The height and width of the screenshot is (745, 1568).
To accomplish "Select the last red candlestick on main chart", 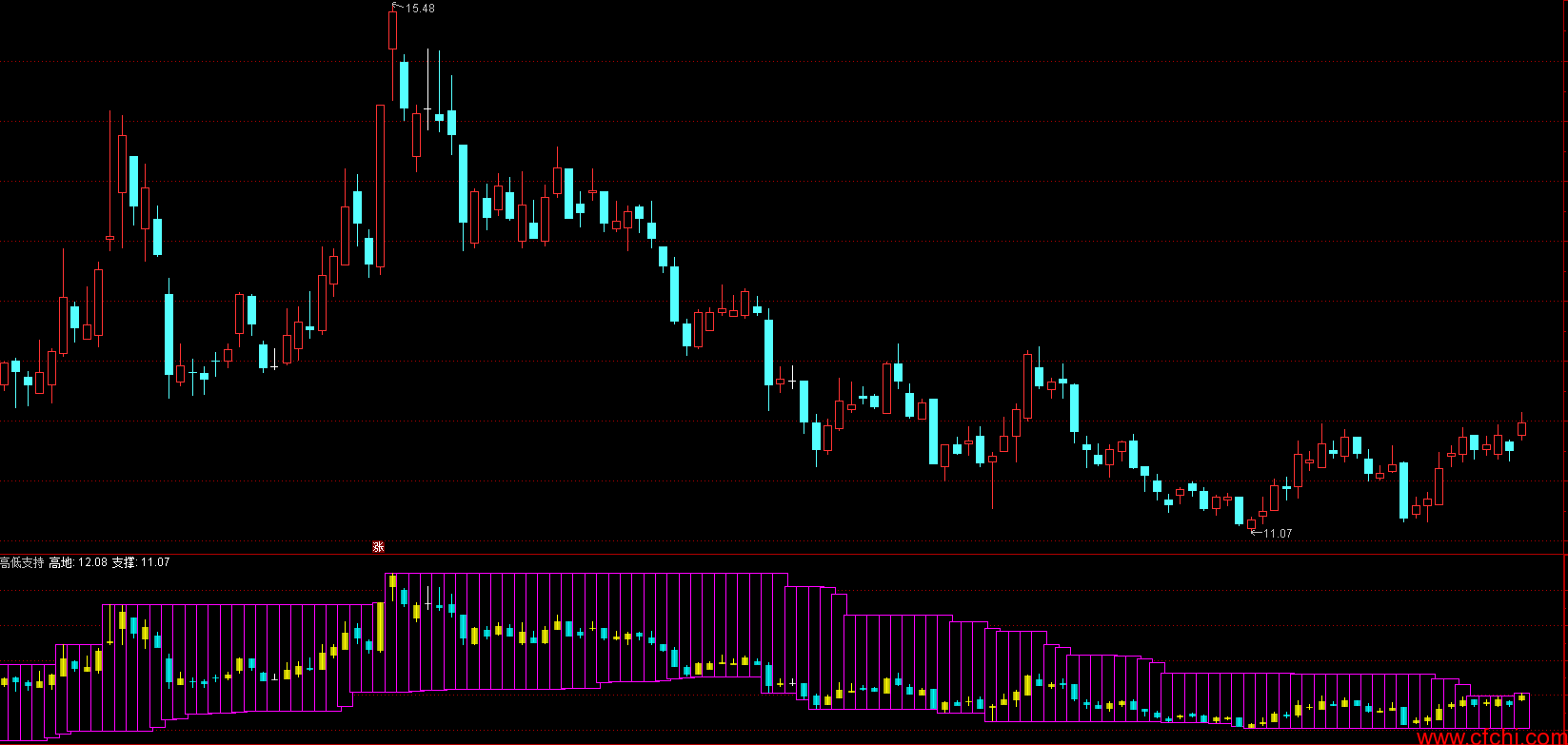I will pyautogui.click(x=1521, y=427).
